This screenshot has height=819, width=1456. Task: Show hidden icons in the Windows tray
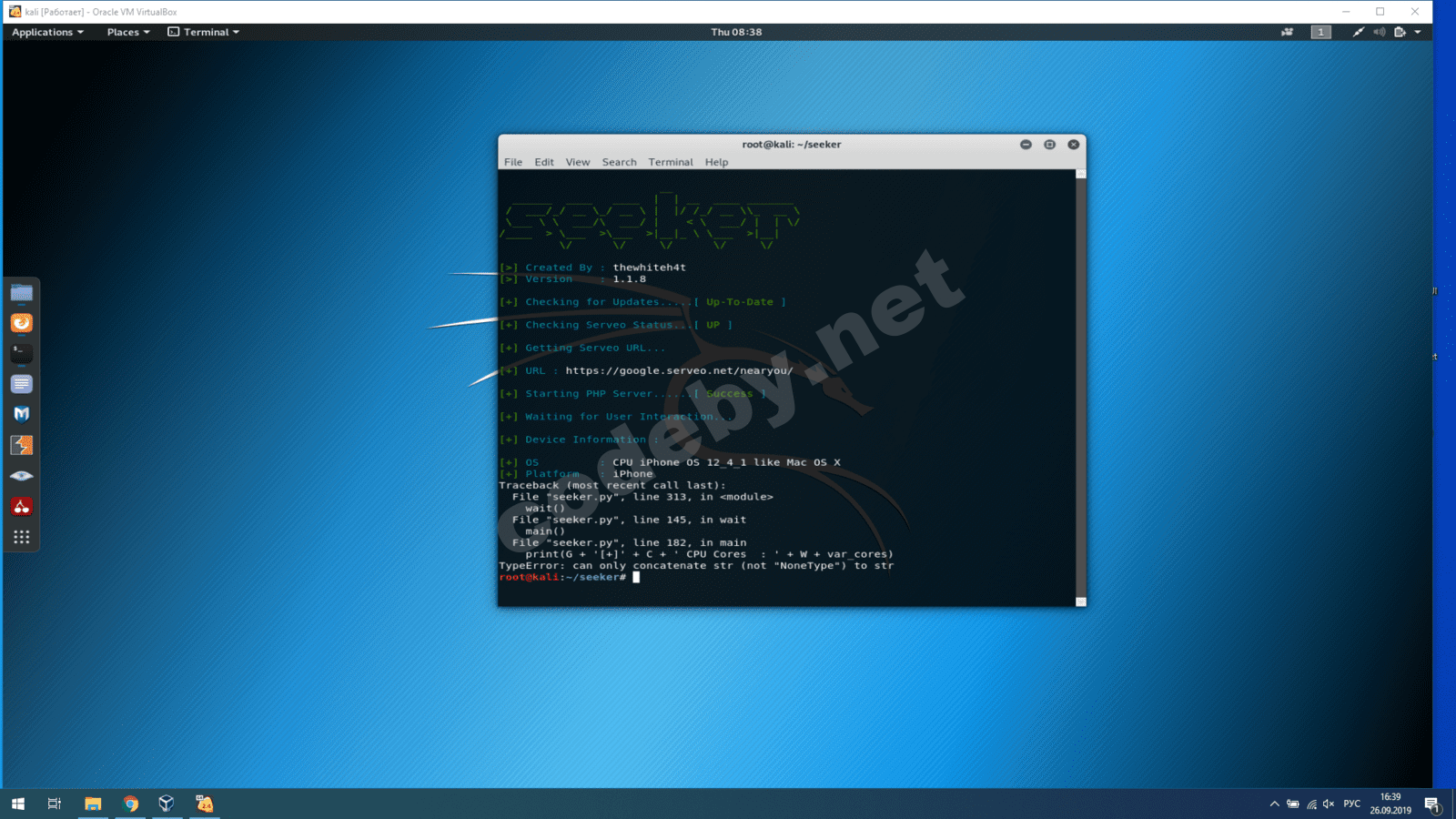click(x=1274, y=804)
